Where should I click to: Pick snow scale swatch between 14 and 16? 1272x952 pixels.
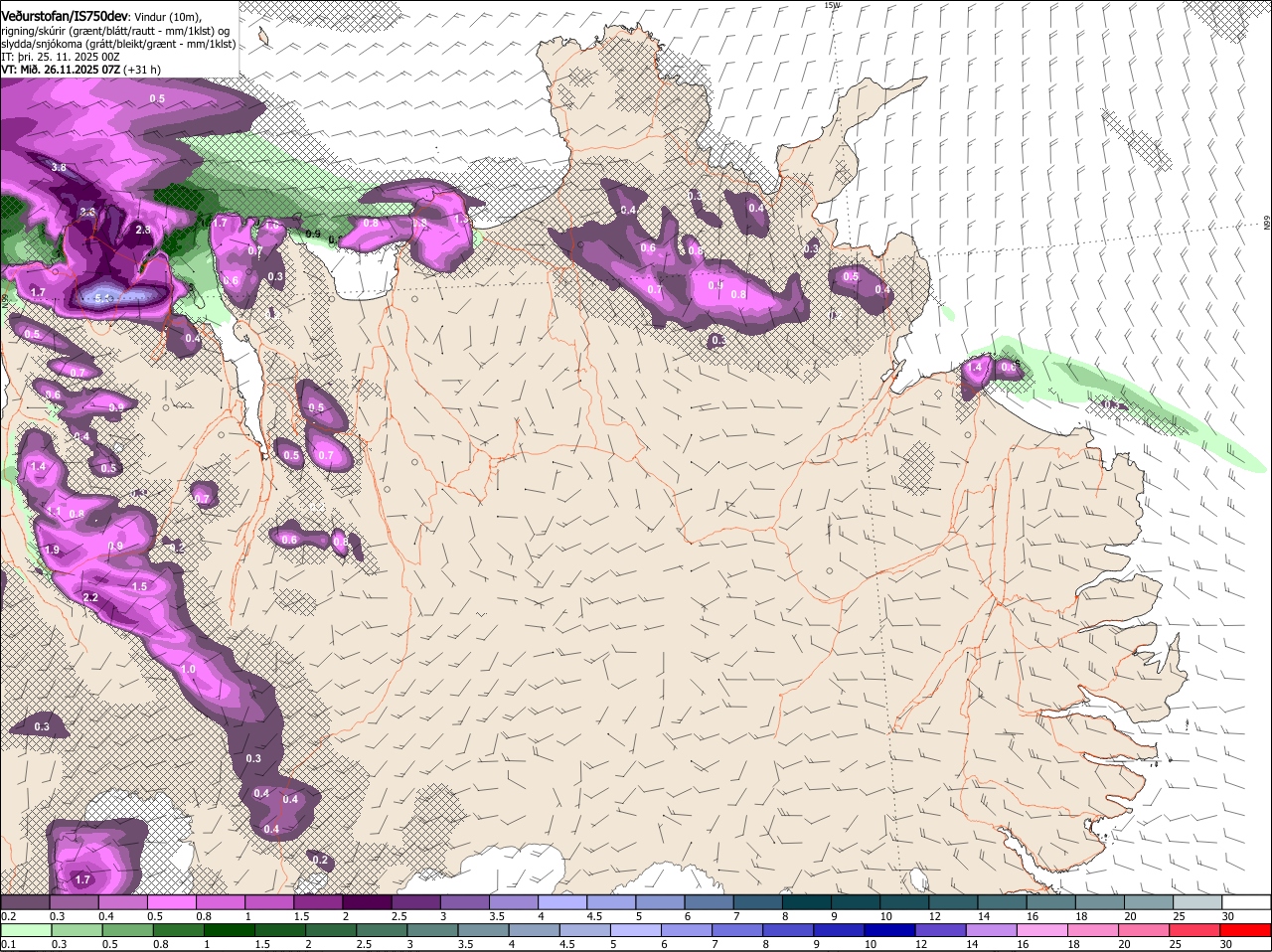tap(1004, 901)
